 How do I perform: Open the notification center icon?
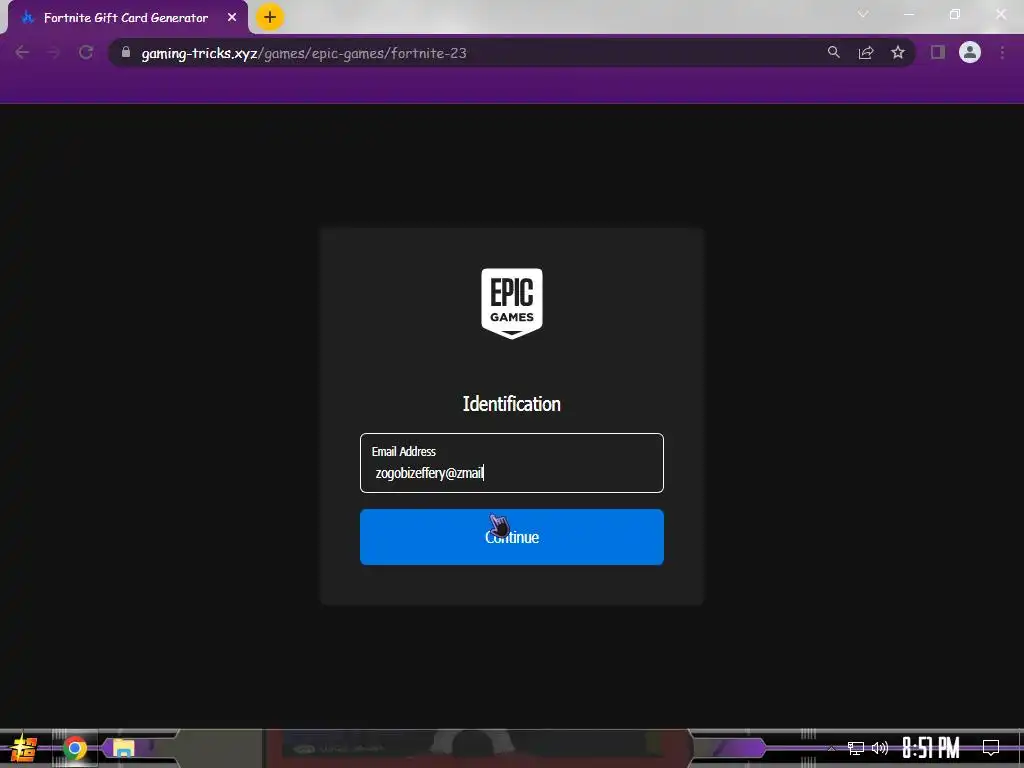(991, 748)
